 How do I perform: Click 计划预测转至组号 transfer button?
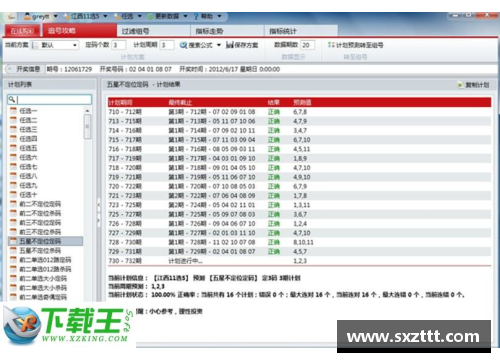(x=355, y=45)
